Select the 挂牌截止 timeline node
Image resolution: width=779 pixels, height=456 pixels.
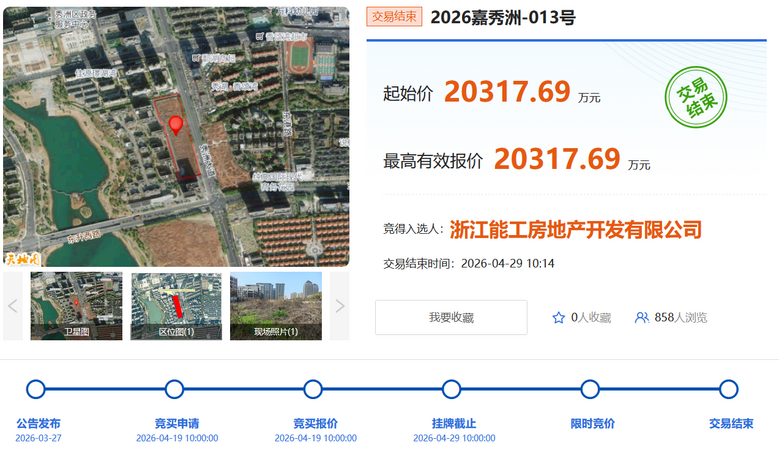[452, 389]
